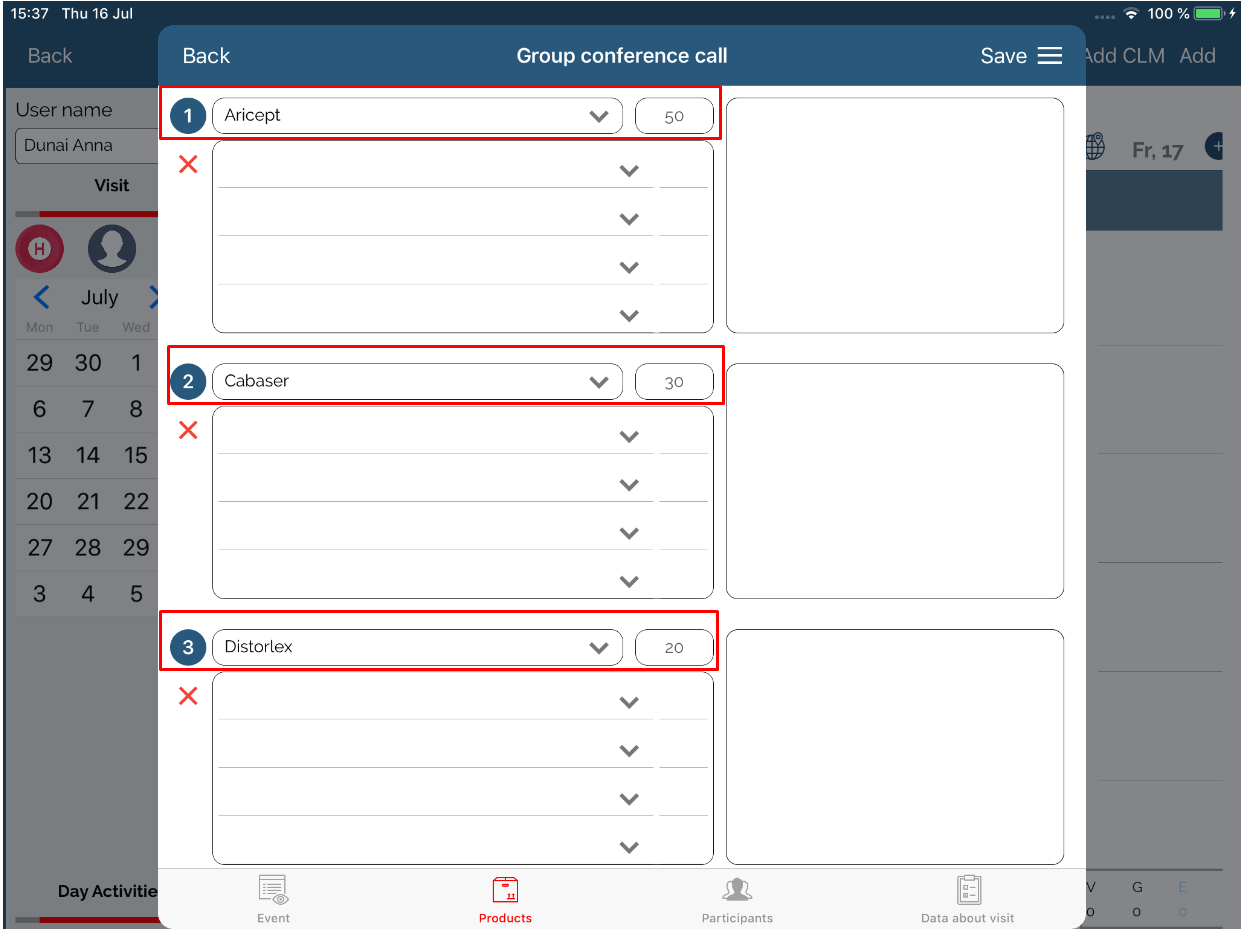Save the group conference call
The height and width of the screenshot is (929, 1241).
[1003, 56]
